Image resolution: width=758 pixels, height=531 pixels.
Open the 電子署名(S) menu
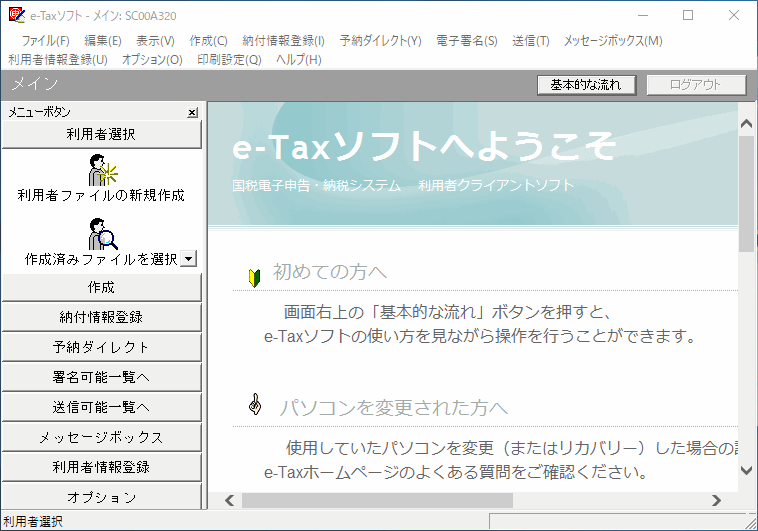466,41
